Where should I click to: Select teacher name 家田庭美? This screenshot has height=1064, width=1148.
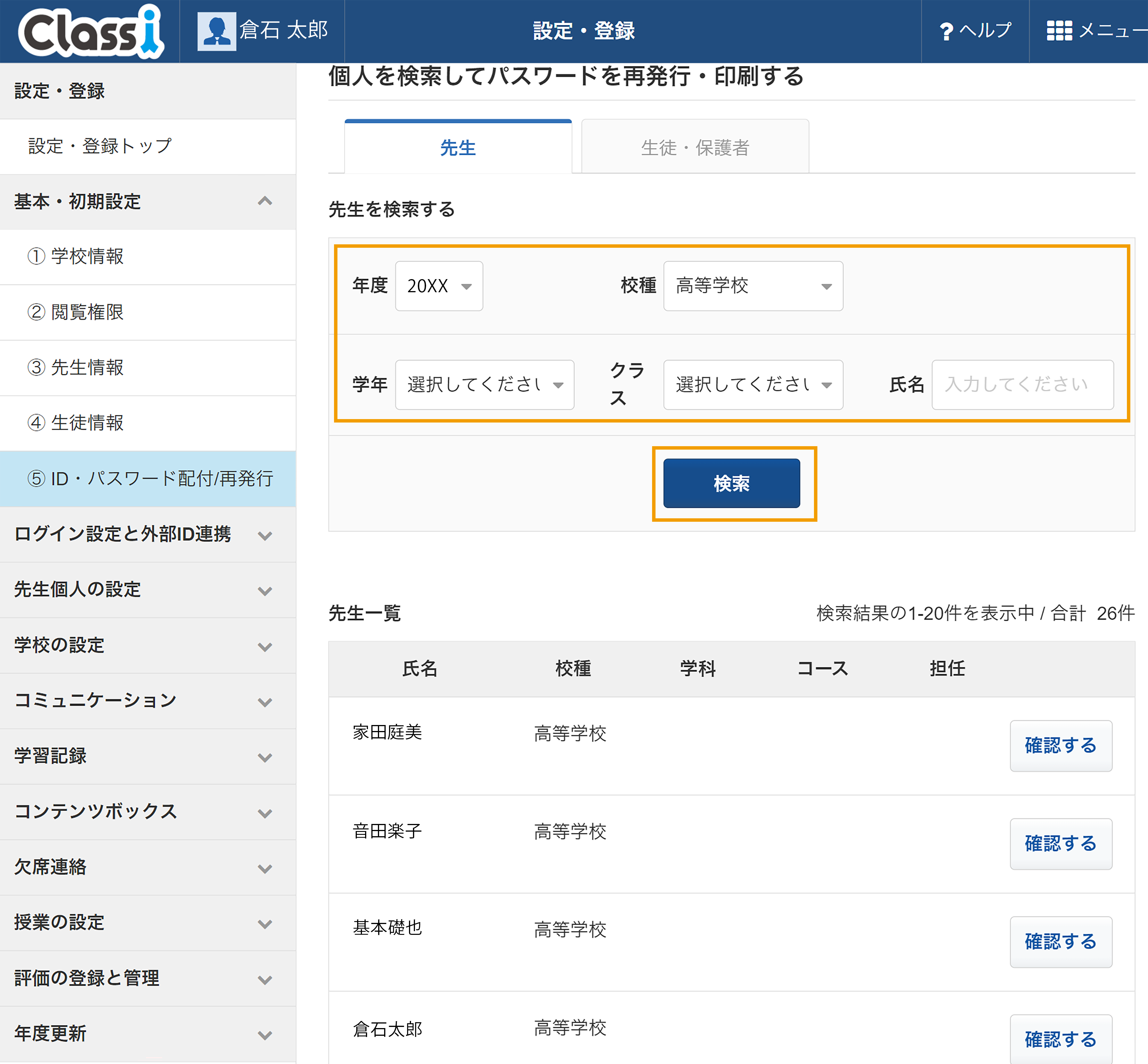click(387, 732)
